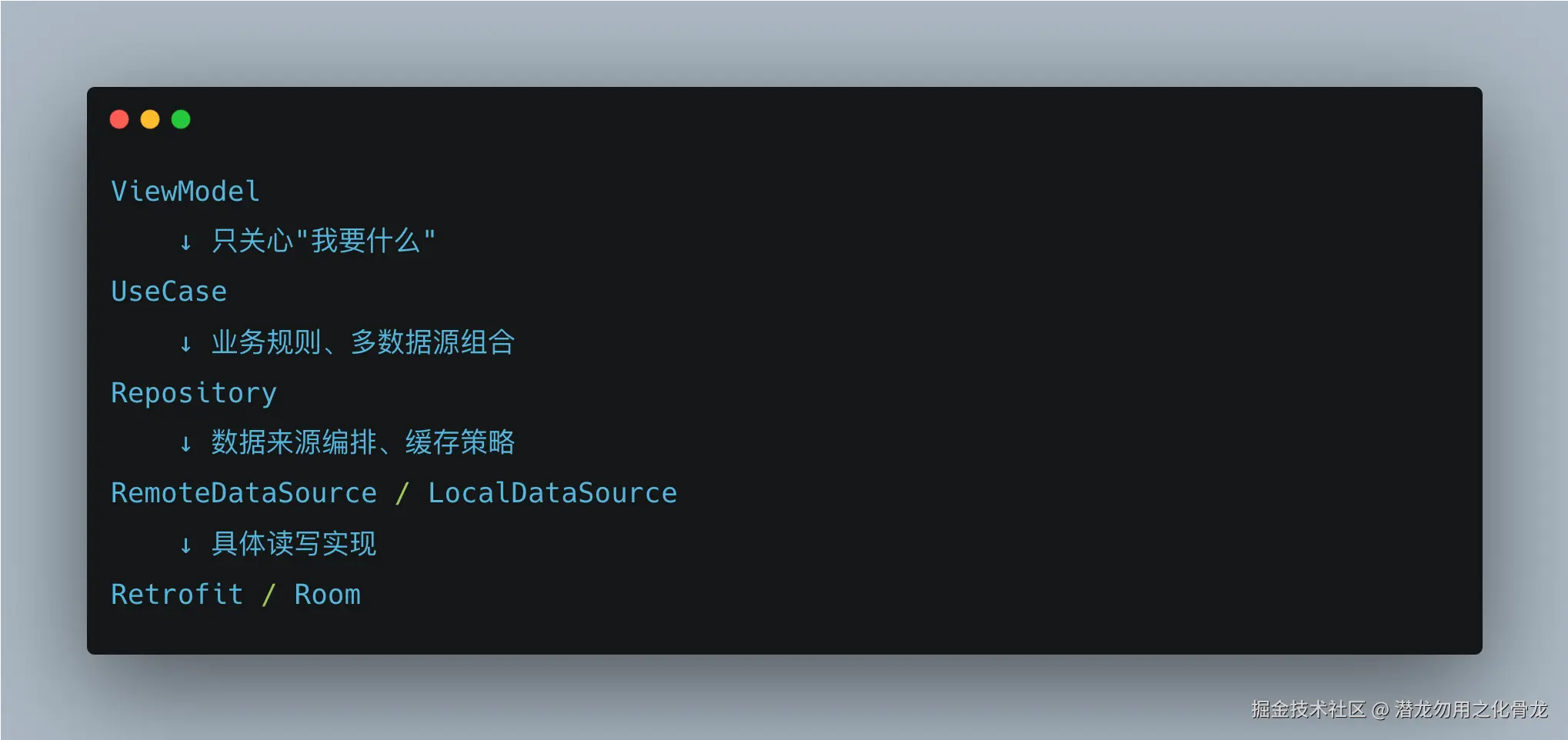Image resolution: width=1568 pixels, height=740 pixels.
Task: Click the down arrow below RemoteDataSource
Action: [185, 545]
